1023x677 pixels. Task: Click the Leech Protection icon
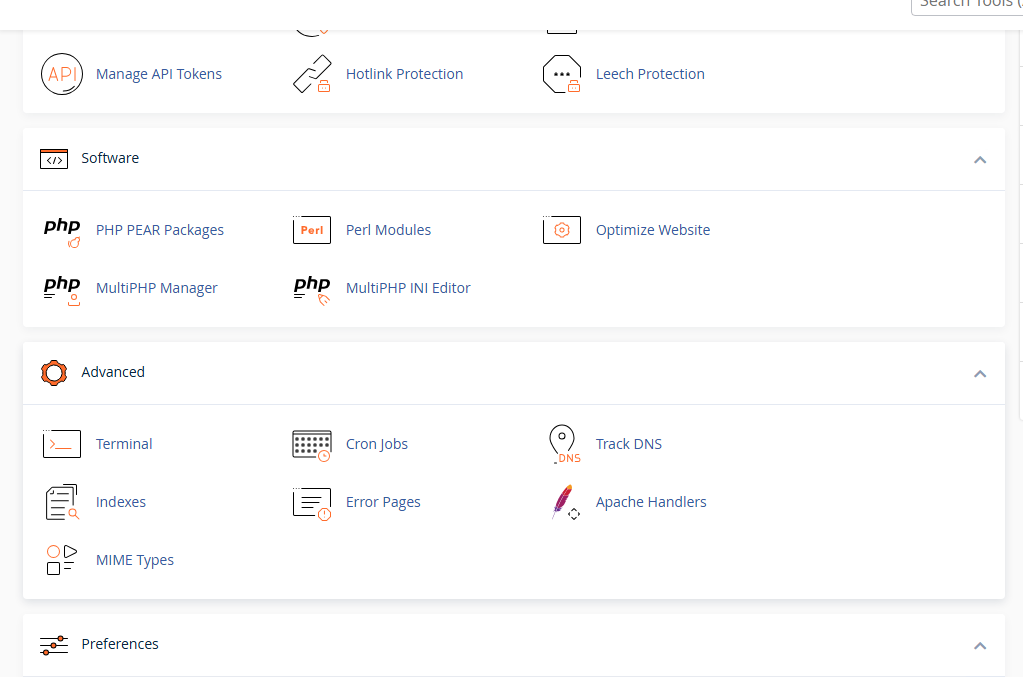click(x=562, y=74)
